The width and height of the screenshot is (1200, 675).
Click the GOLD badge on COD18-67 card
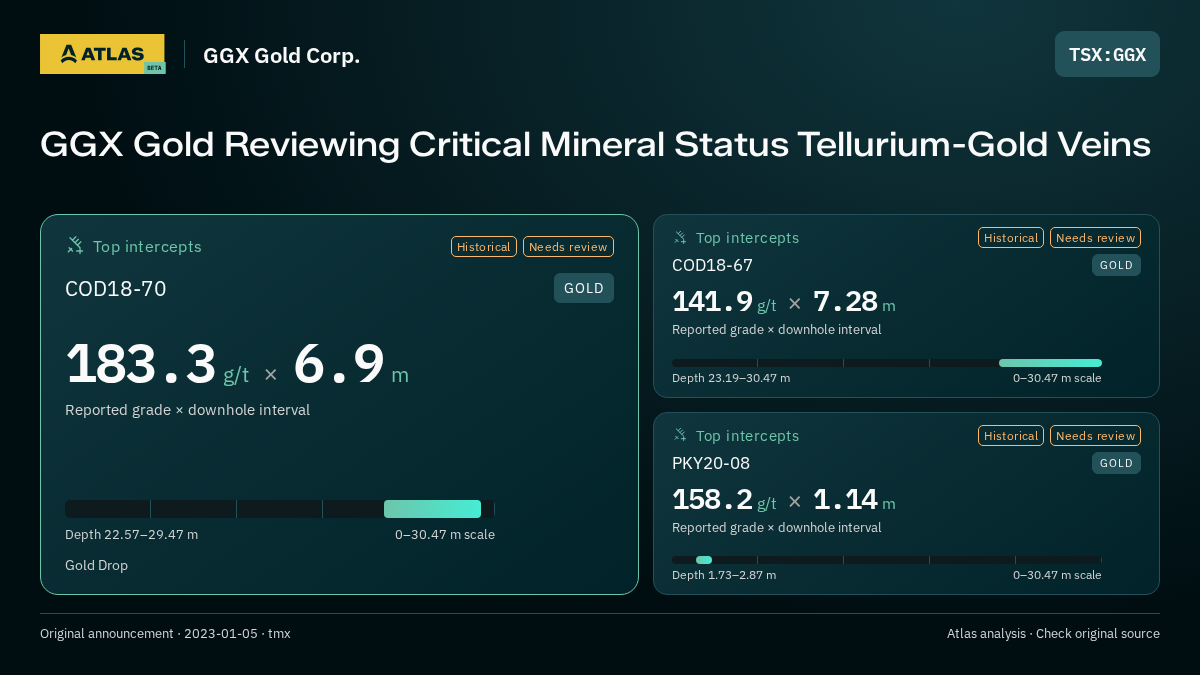(x=1116, y=265)
